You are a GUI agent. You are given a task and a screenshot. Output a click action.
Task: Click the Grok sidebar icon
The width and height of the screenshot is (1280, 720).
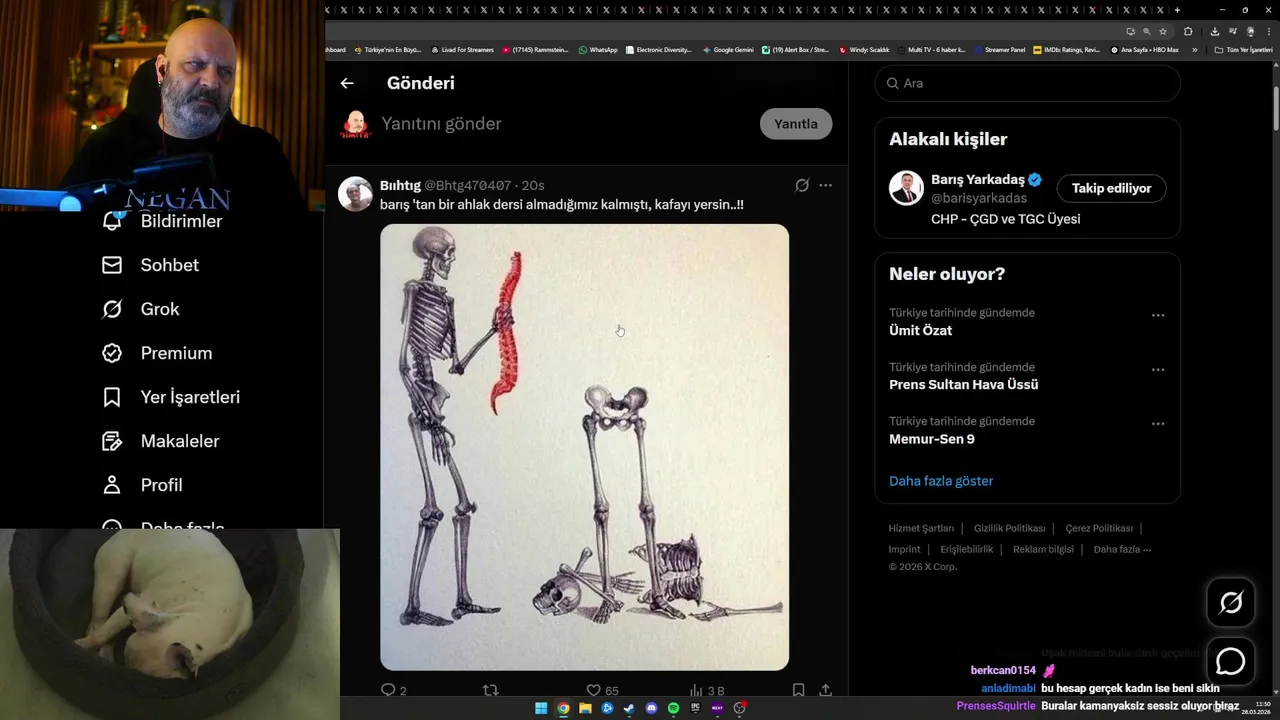112,309
